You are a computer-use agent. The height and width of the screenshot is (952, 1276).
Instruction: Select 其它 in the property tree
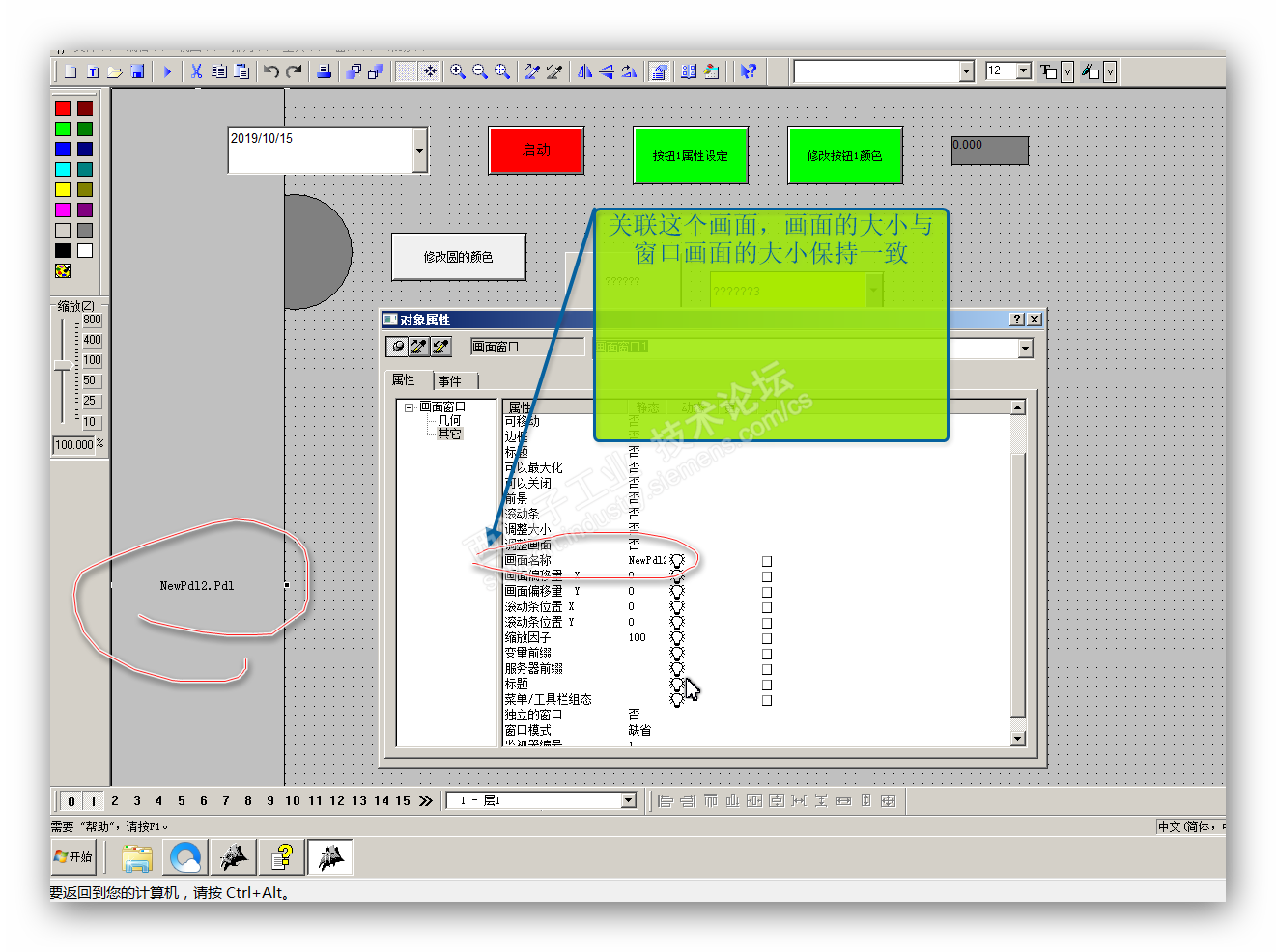click(x=450, y=434)
